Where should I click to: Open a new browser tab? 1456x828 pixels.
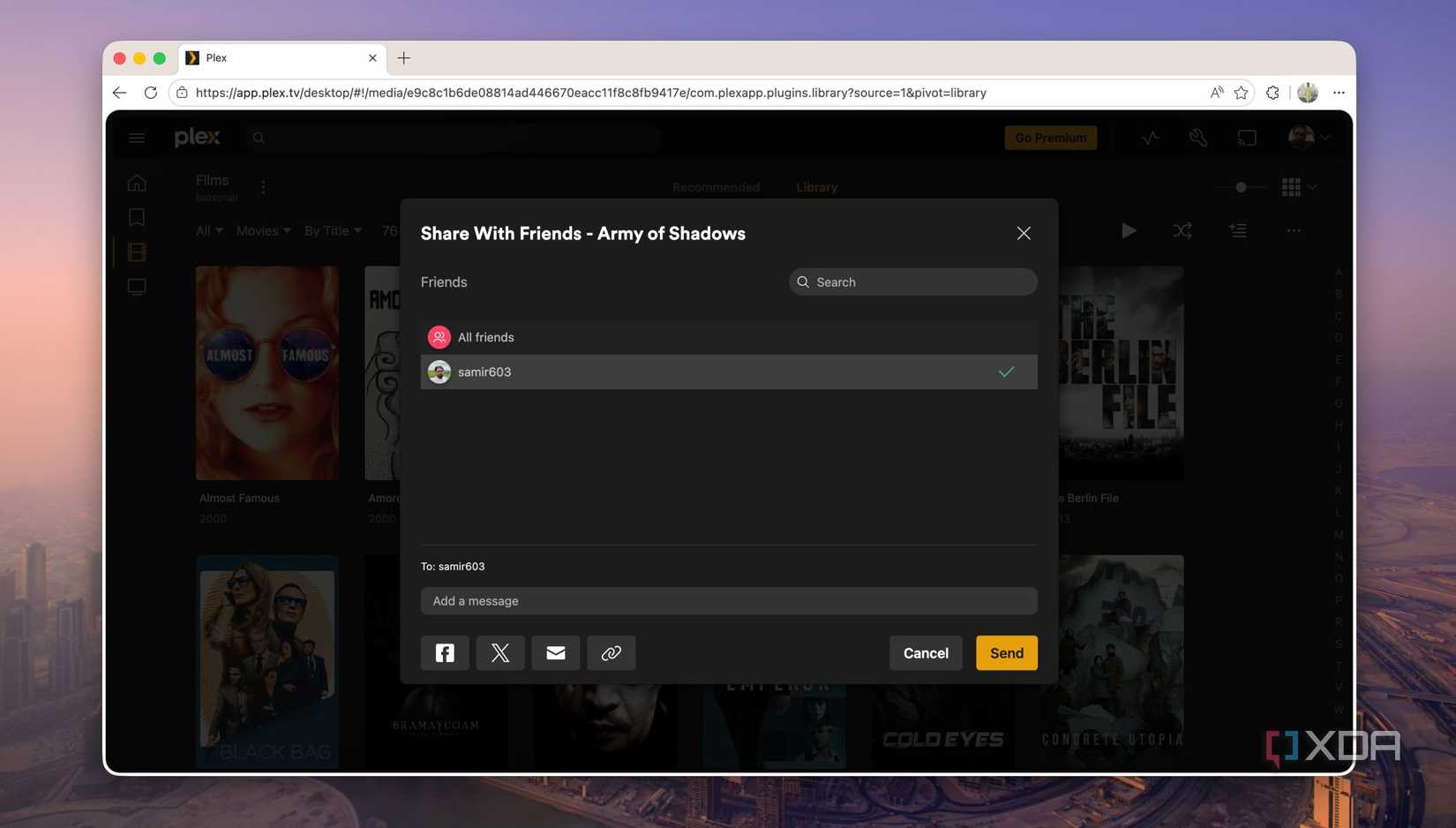pyautogui.click(x=404, y=58)
